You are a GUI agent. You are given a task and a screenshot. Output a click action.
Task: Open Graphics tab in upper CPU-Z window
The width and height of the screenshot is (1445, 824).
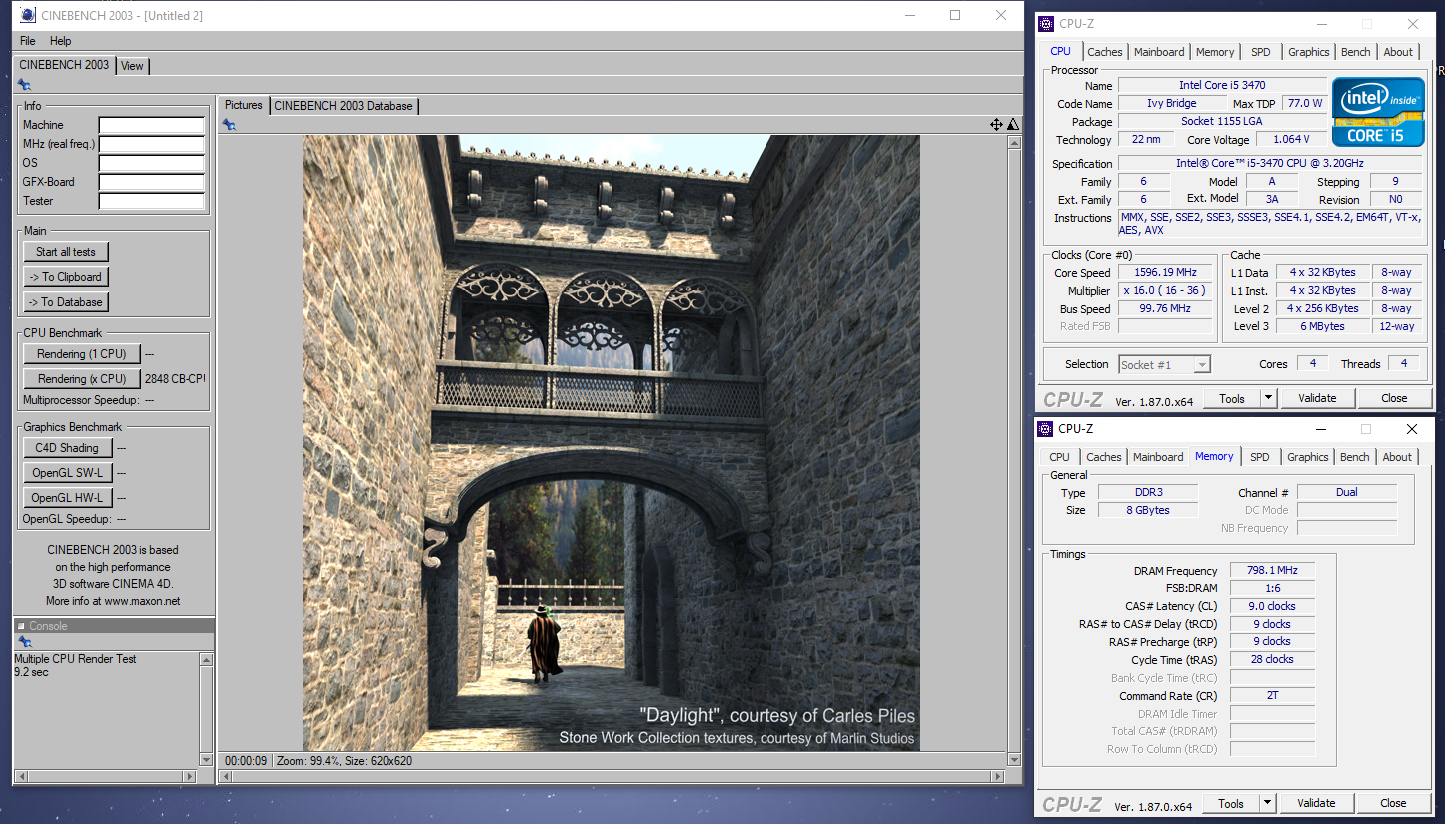tap(1309, 52)
